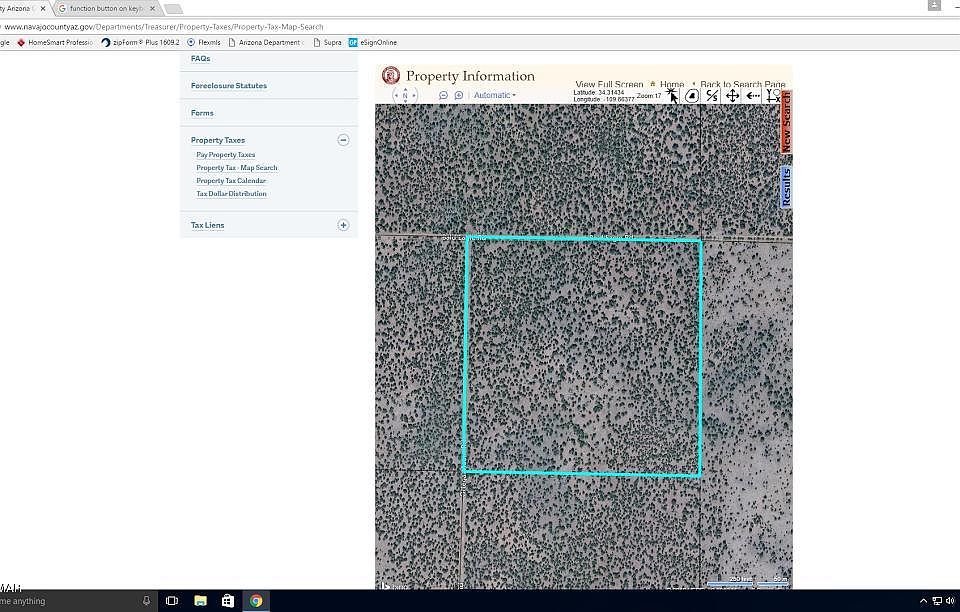
Task: Open Microsoft Store from taskbar
Action: point(228,601)
